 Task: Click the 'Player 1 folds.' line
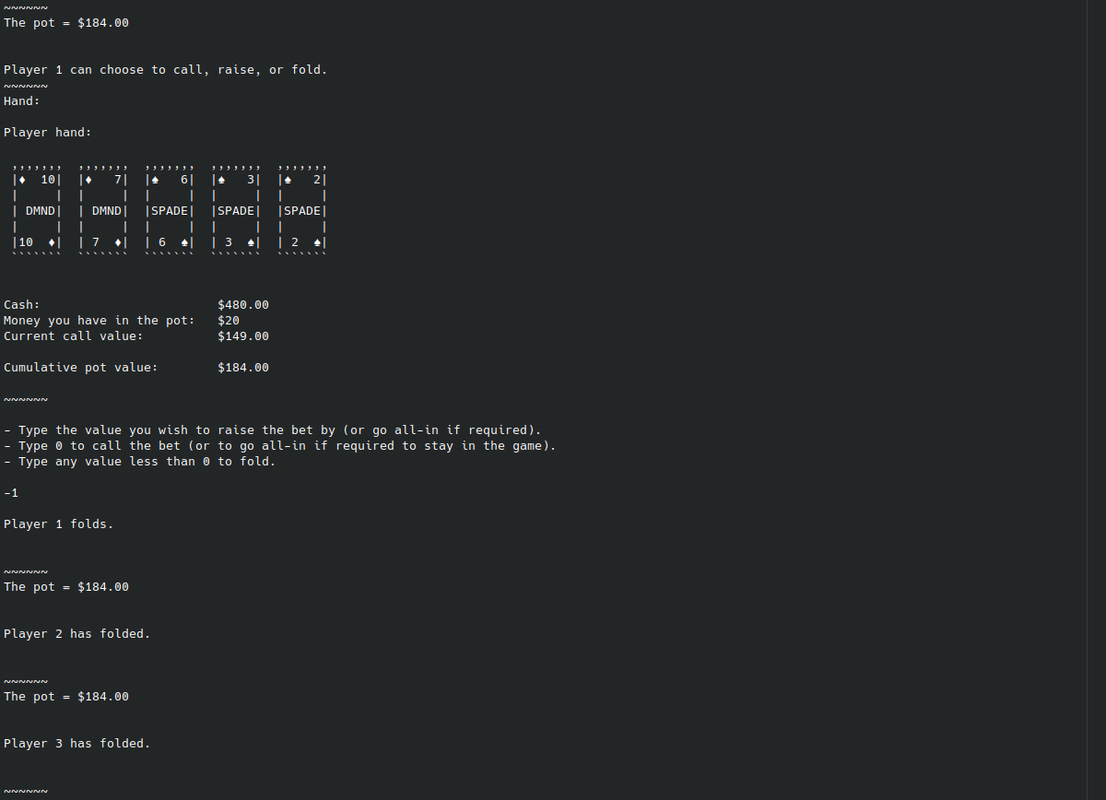pos(59,524)
